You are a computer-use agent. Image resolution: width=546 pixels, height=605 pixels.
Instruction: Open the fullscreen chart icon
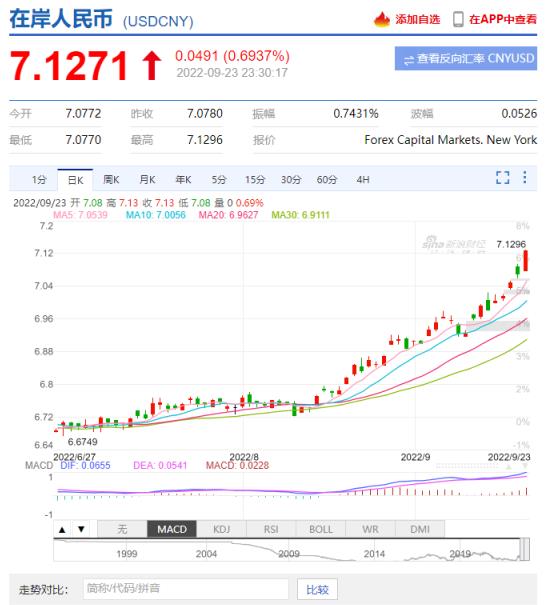pos(502,177)
